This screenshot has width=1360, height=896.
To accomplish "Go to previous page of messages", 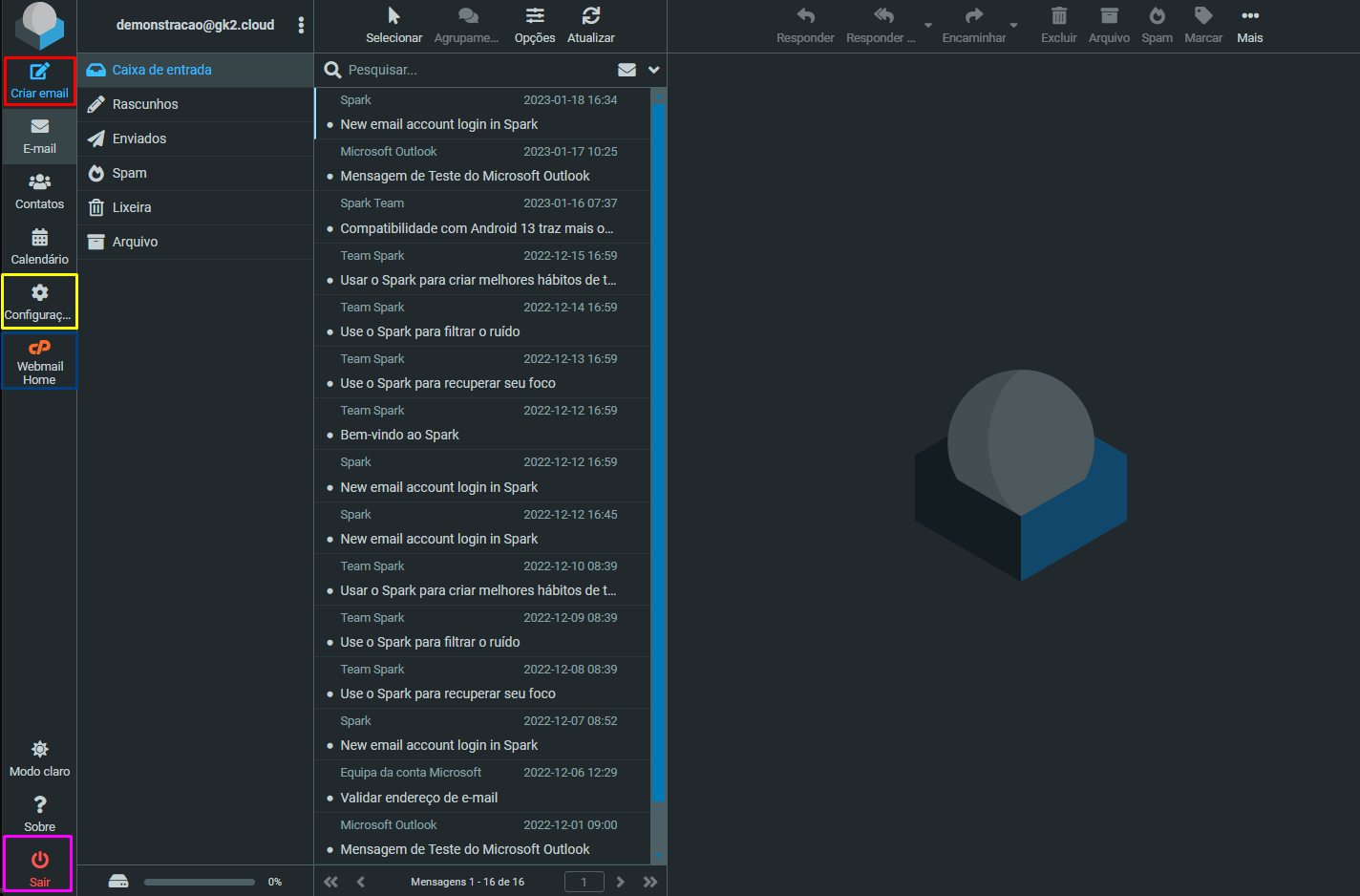I will pos(361,882).
